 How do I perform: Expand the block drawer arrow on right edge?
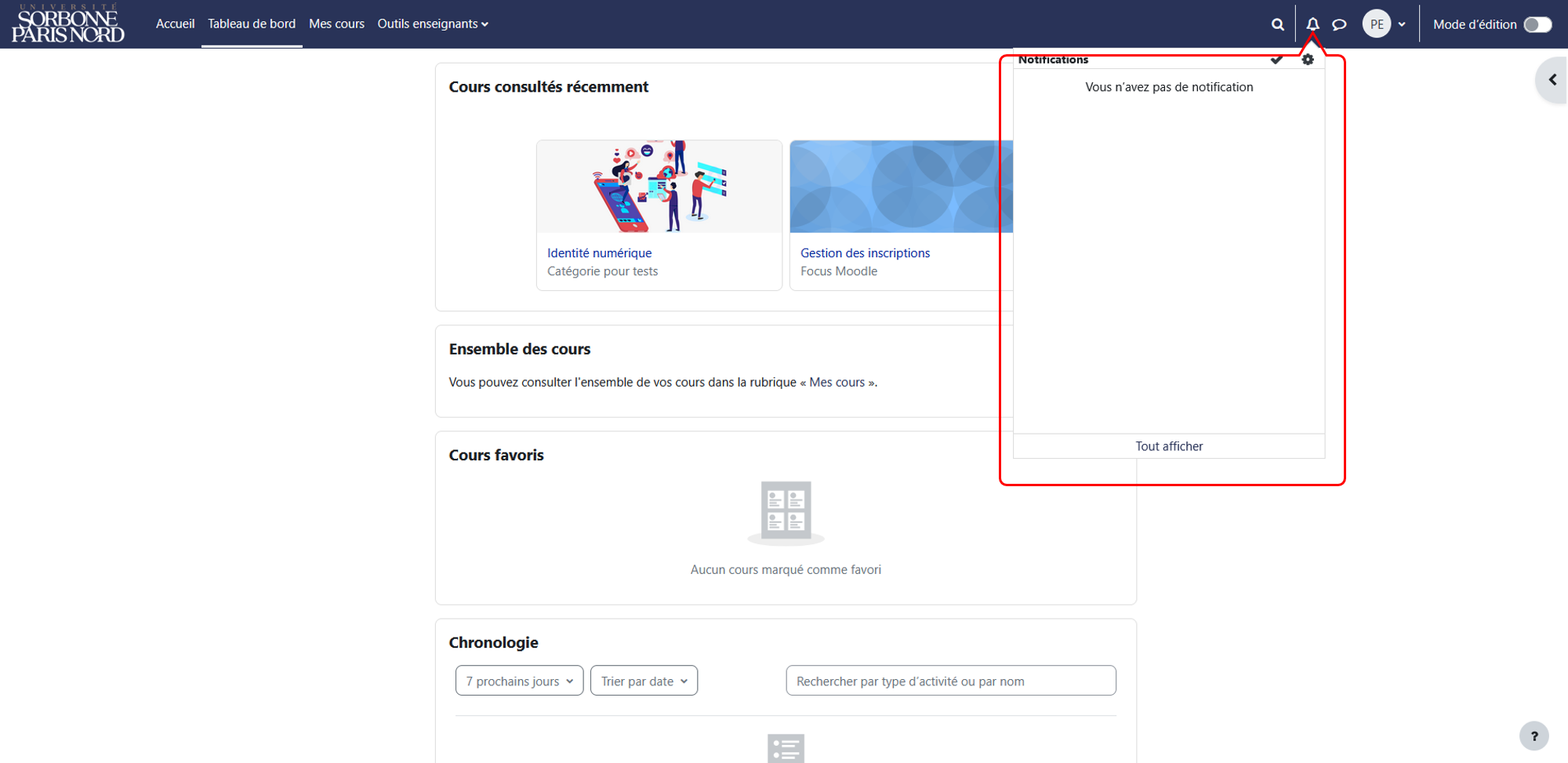click(1552, 80)
